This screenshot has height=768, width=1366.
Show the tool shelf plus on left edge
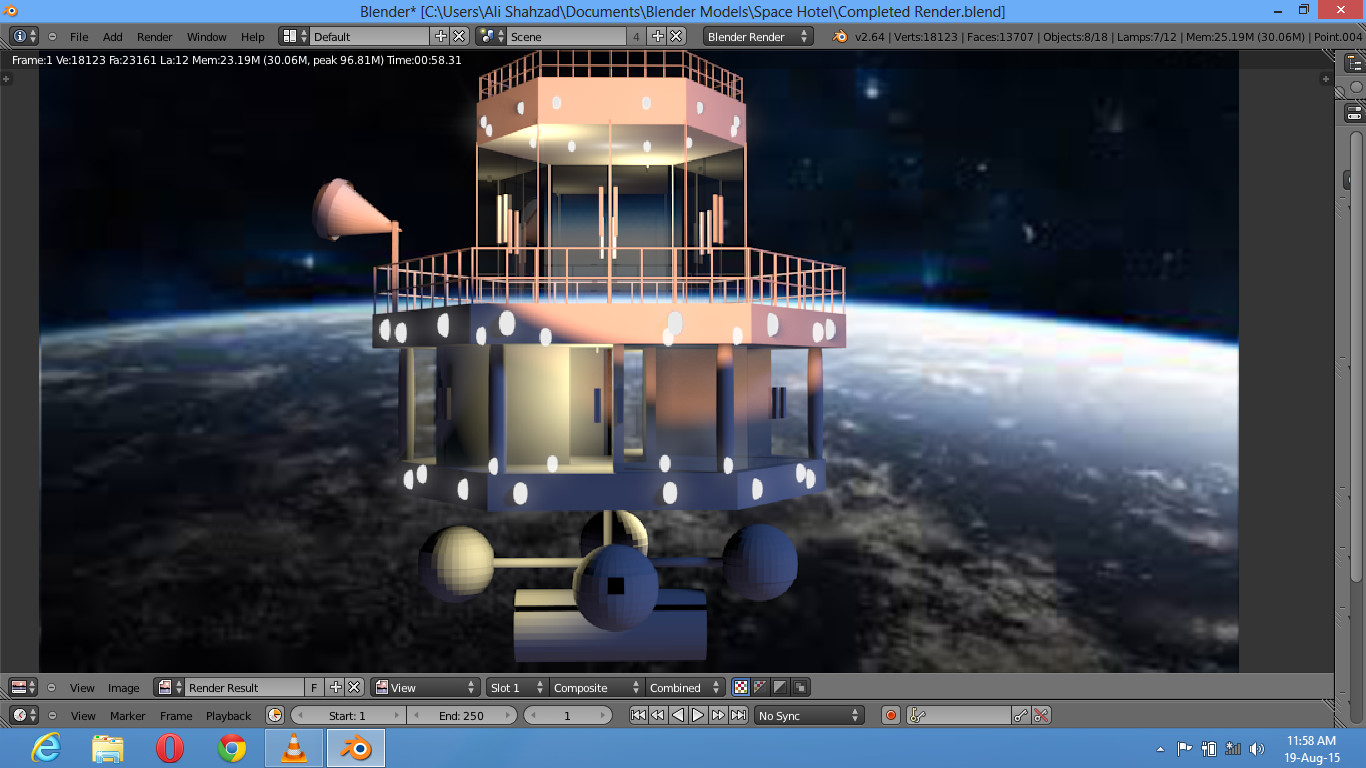click(x=6, y=78)
